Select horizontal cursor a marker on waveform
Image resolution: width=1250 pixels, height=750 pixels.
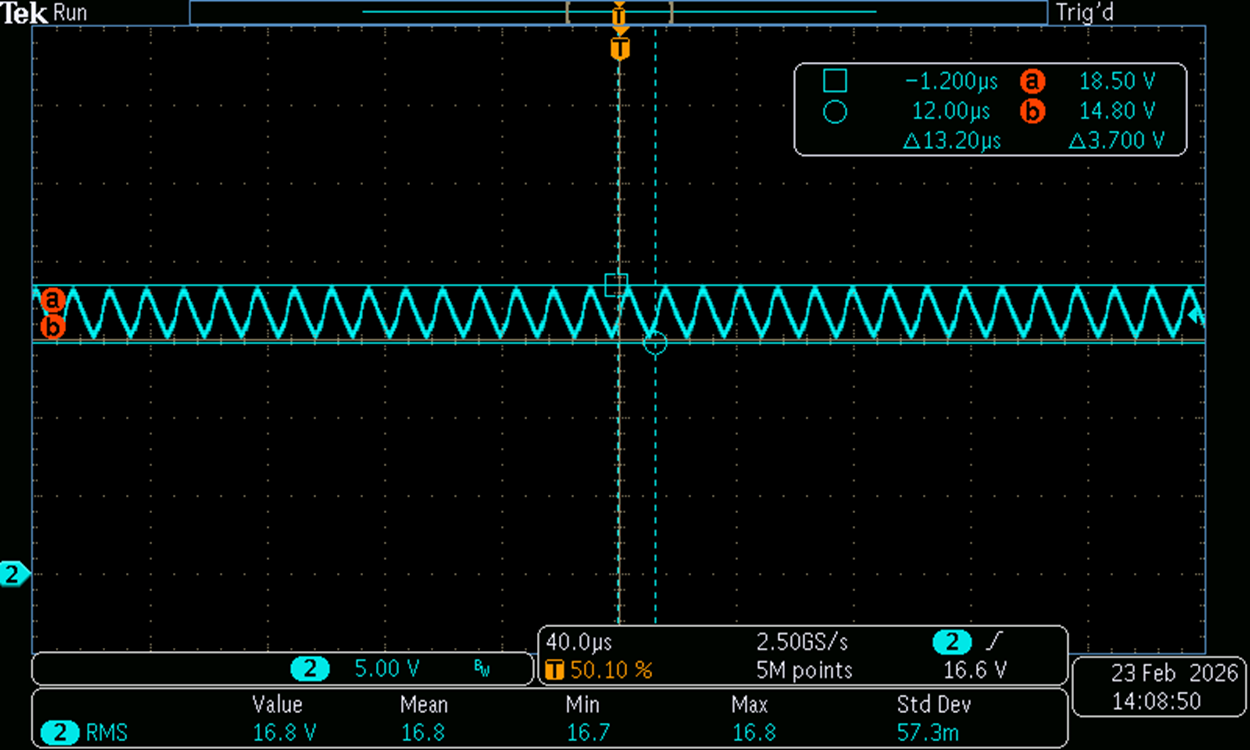pyautogui.click(x=53, y=299)
